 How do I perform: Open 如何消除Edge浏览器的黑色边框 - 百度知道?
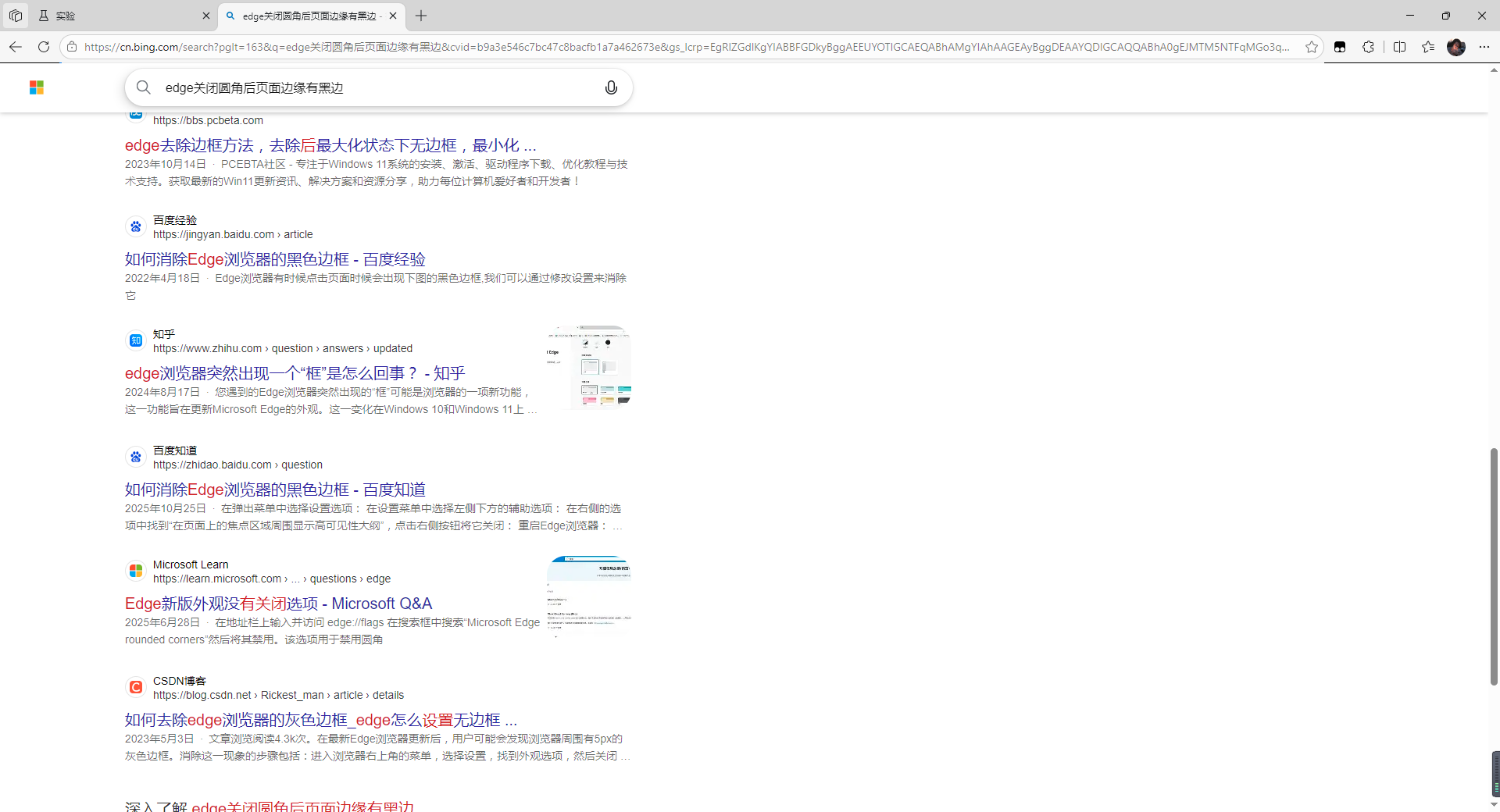275,490
